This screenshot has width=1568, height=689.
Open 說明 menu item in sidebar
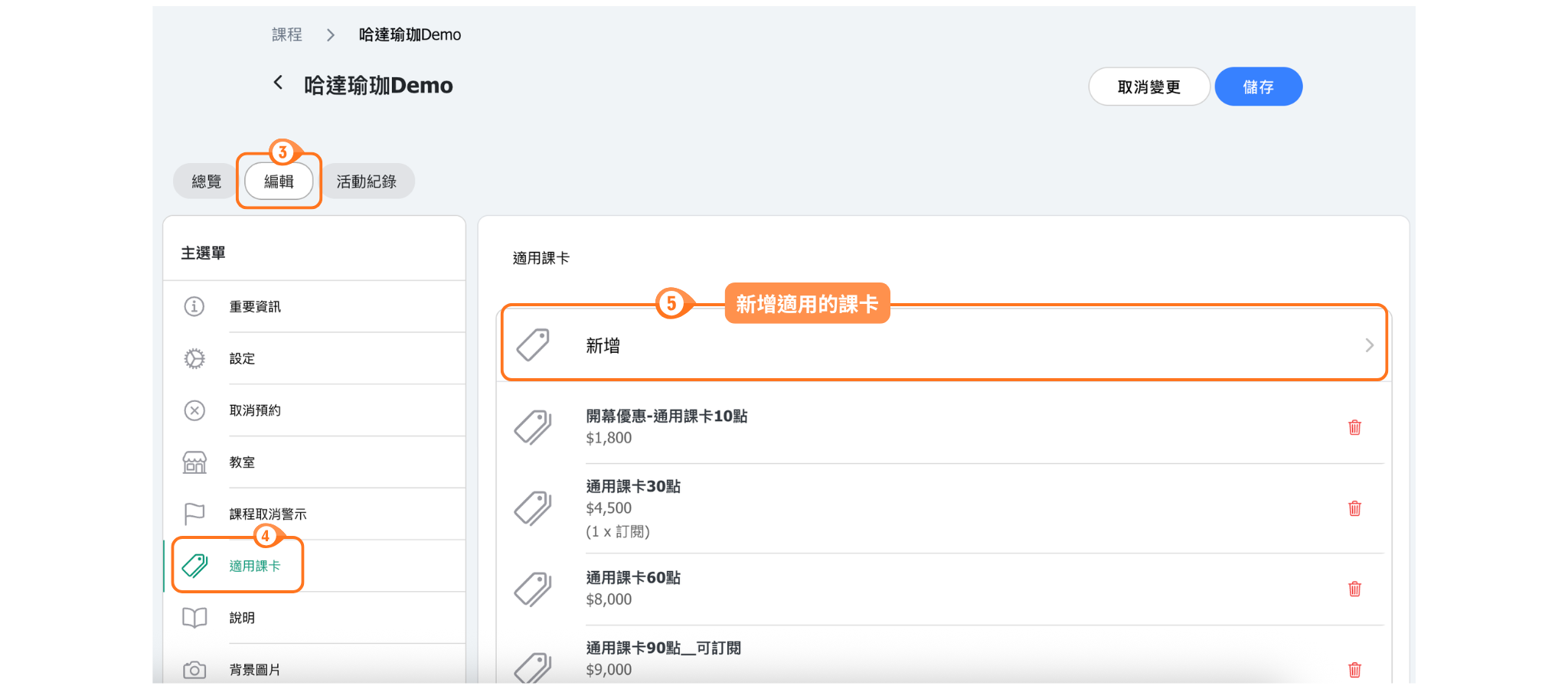[x=242, y=618]
